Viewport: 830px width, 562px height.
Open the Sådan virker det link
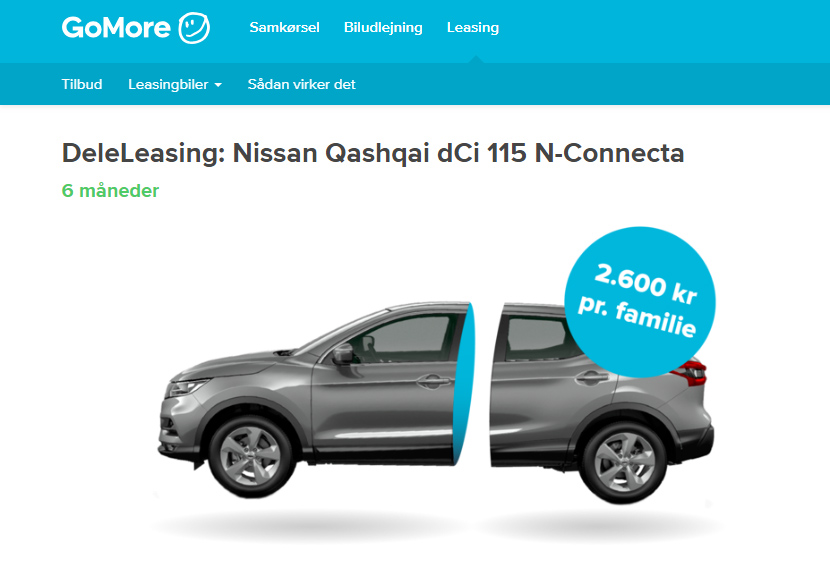tap(302, 84)
